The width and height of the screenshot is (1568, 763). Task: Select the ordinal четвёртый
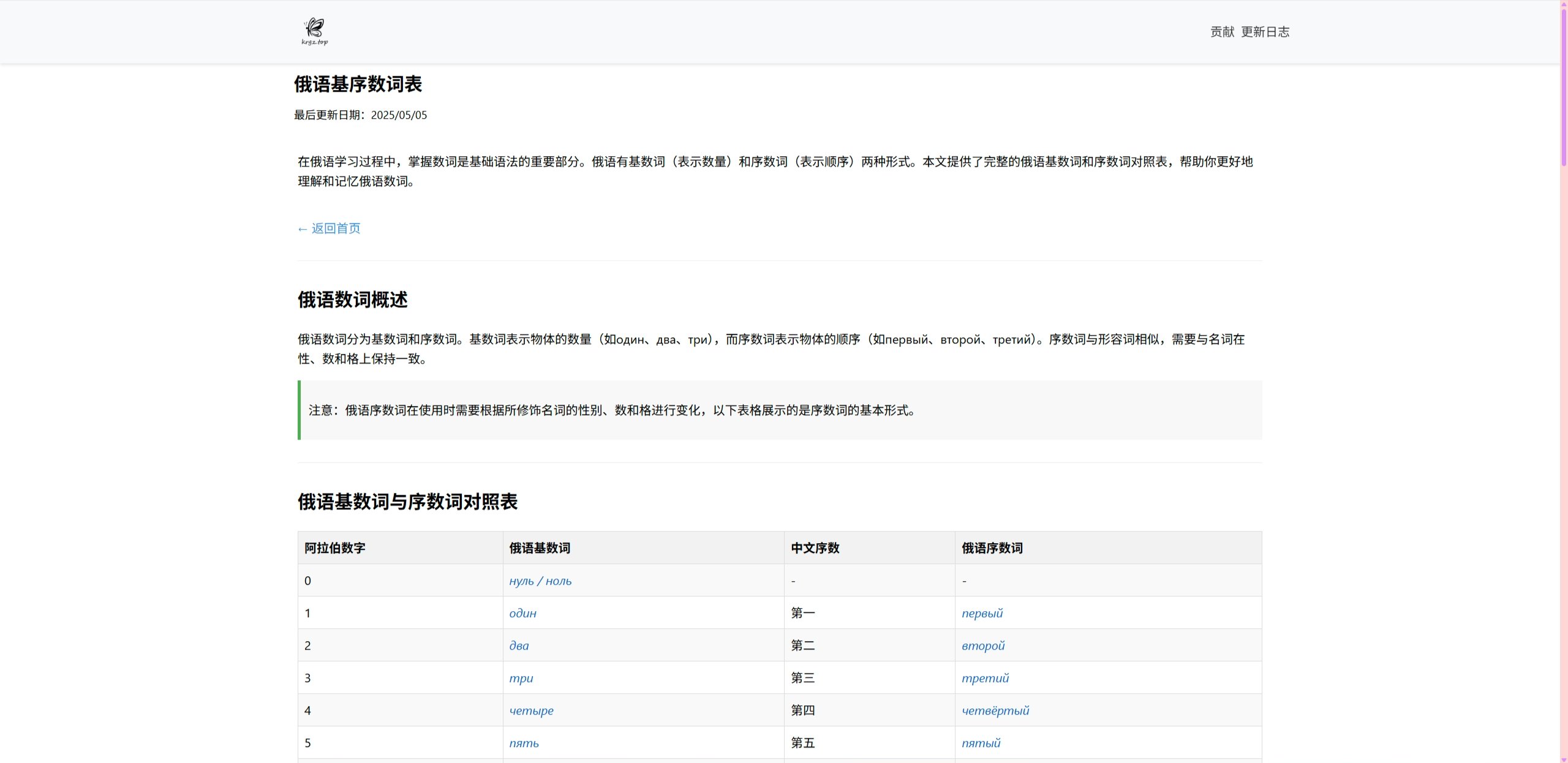click(x=995, y=710)
